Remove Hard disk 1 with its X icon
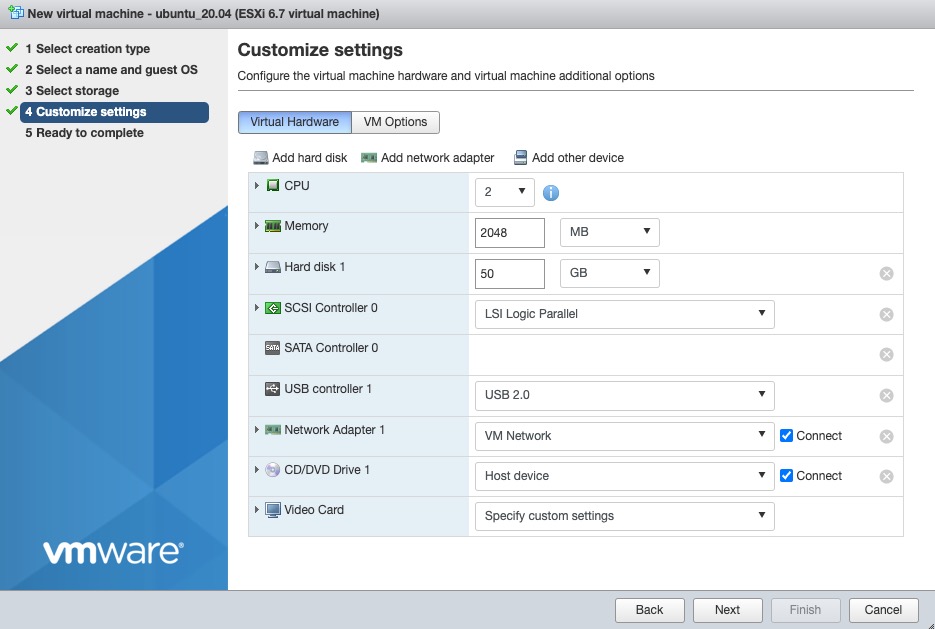This screenshot has width=935, height=629. click(887, 274)
